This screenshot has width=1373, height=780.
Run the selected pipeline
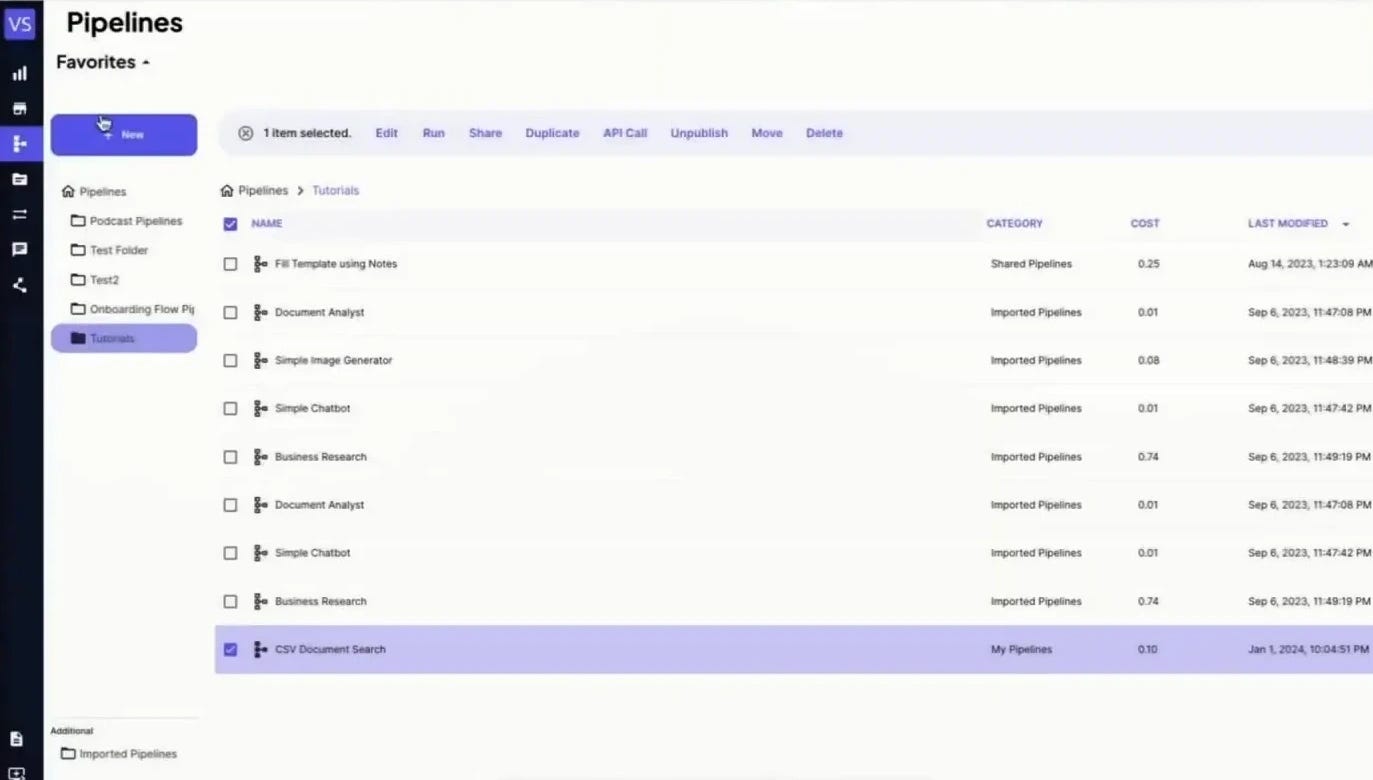tap(433, 132)
